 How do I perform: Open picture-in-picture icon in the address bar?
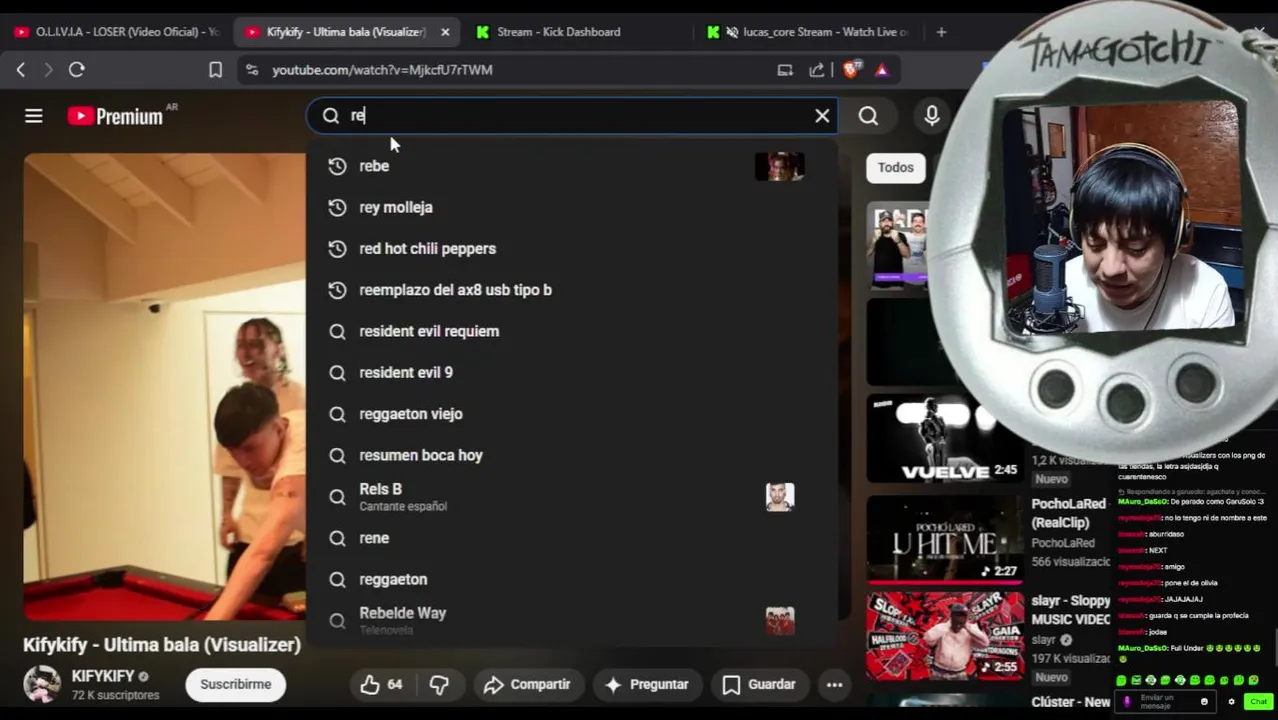click(x=785, y=69)
